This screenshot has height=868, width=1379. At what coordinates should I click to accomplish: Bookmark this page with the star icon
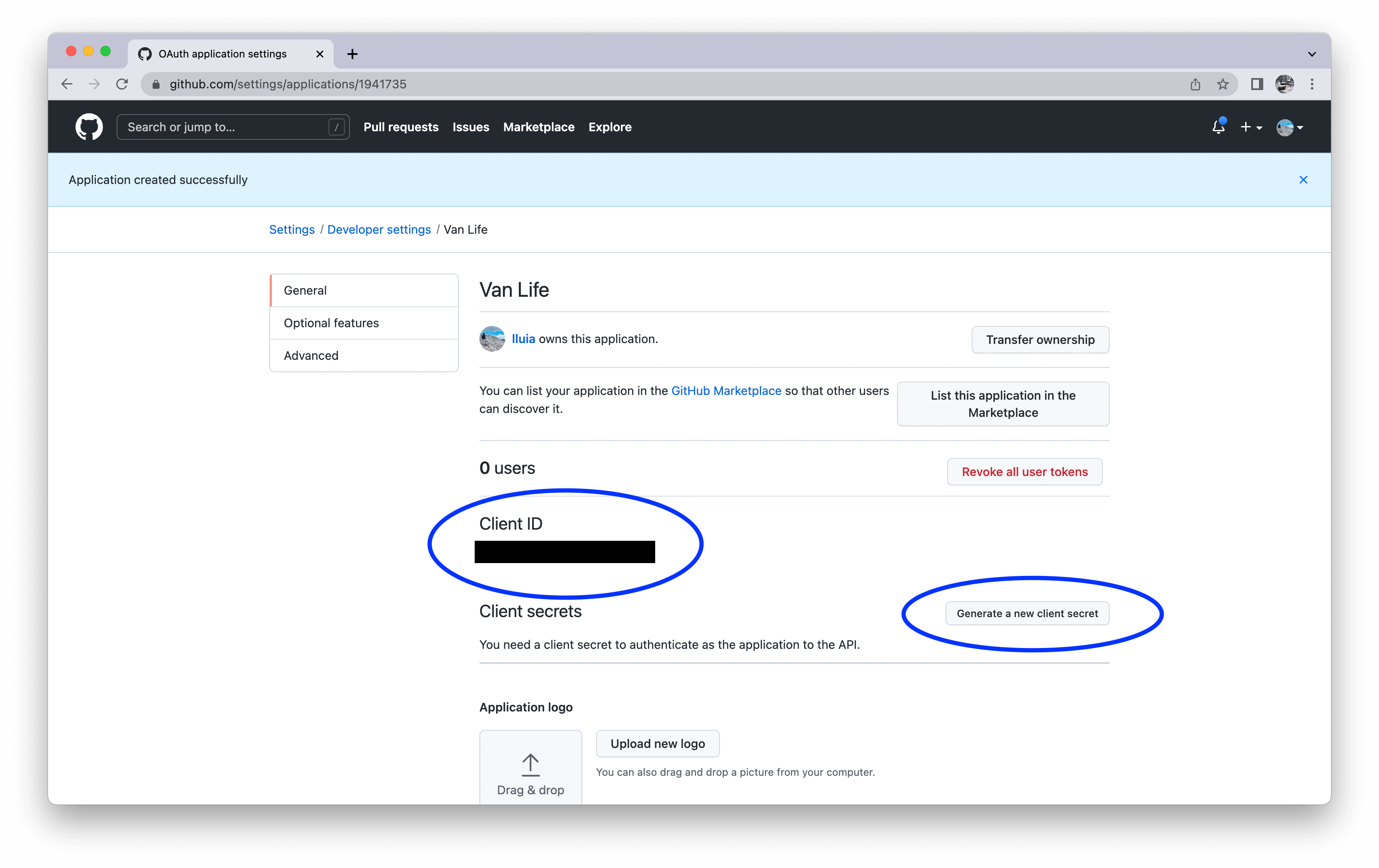[x=1222, y=84]
